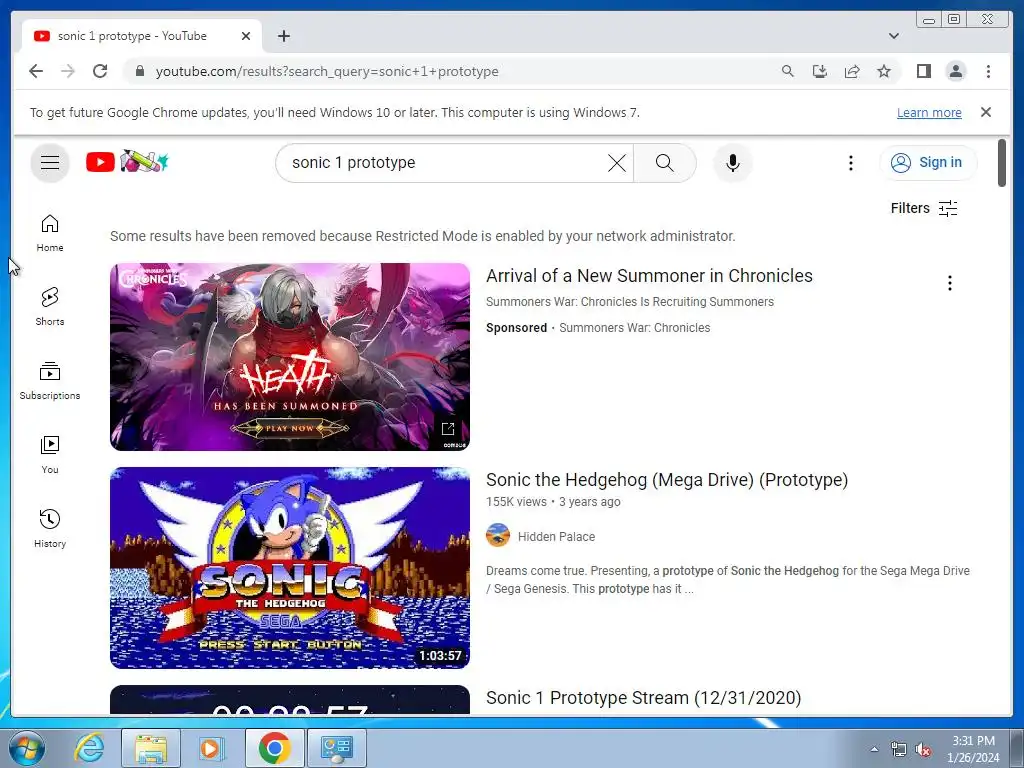Click the Sign in button
Viewport: 1024px width, 768px height.
click(928, 163)
